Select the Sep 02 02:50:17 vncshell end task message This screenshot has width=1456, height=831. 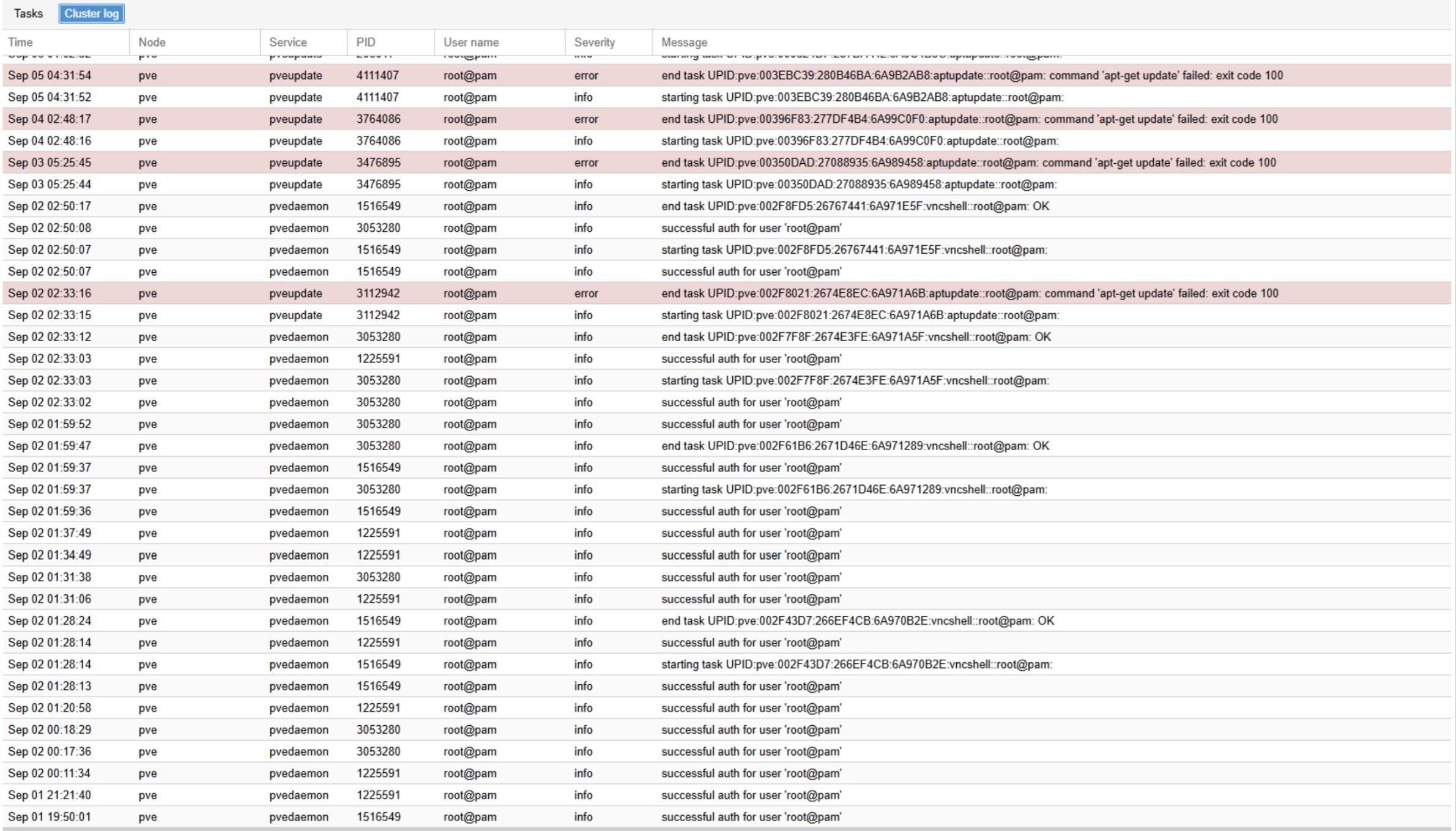tap(855, 207)
